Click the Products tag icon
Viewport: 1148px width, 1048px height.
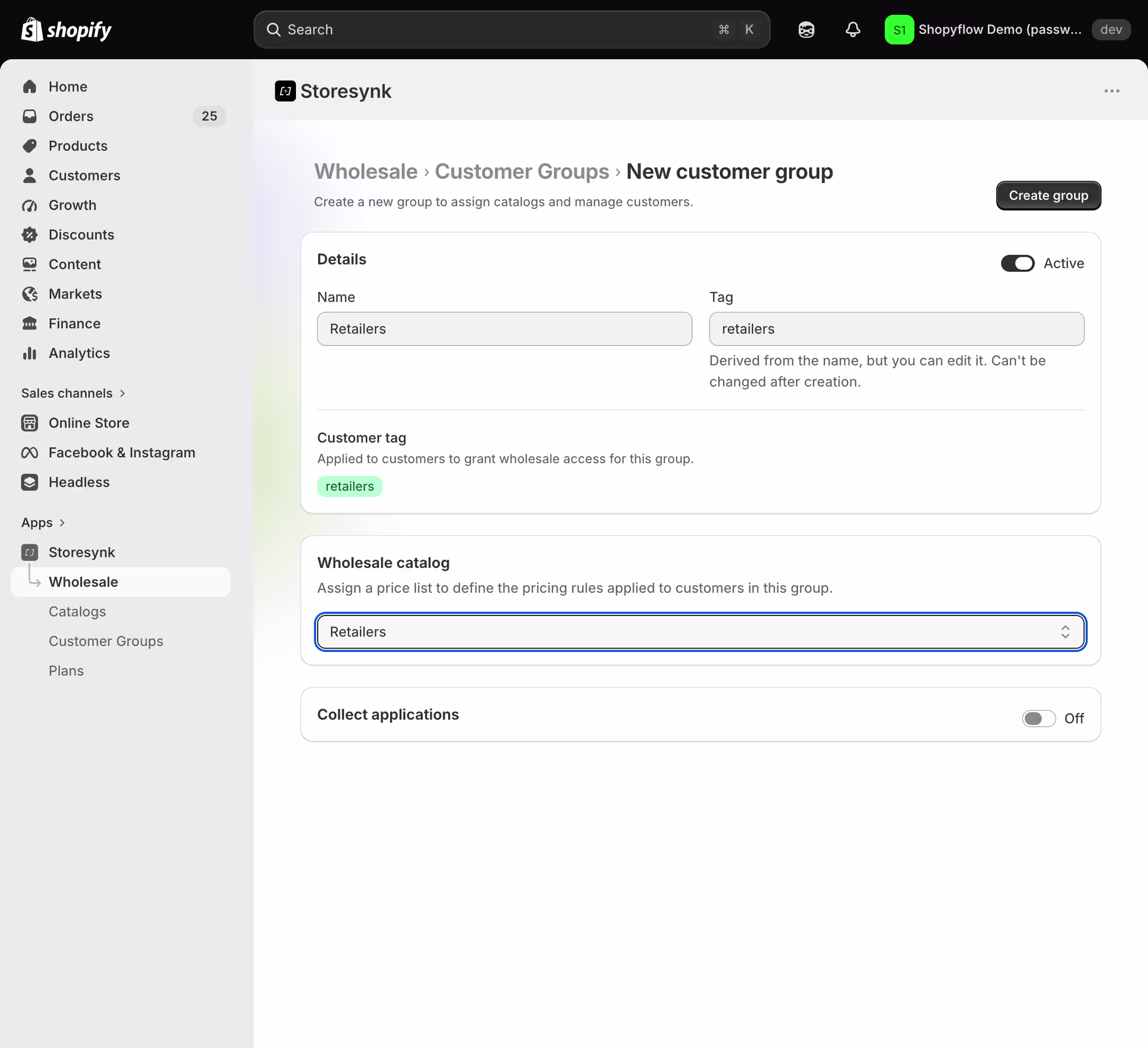pos(30,146)
